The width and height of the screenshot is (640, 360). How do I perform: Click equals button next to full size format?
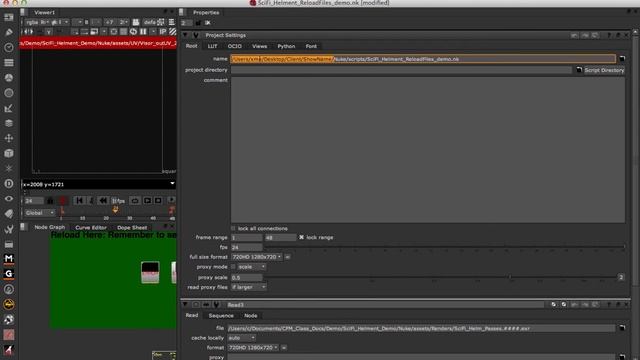(x=287, y=257)
